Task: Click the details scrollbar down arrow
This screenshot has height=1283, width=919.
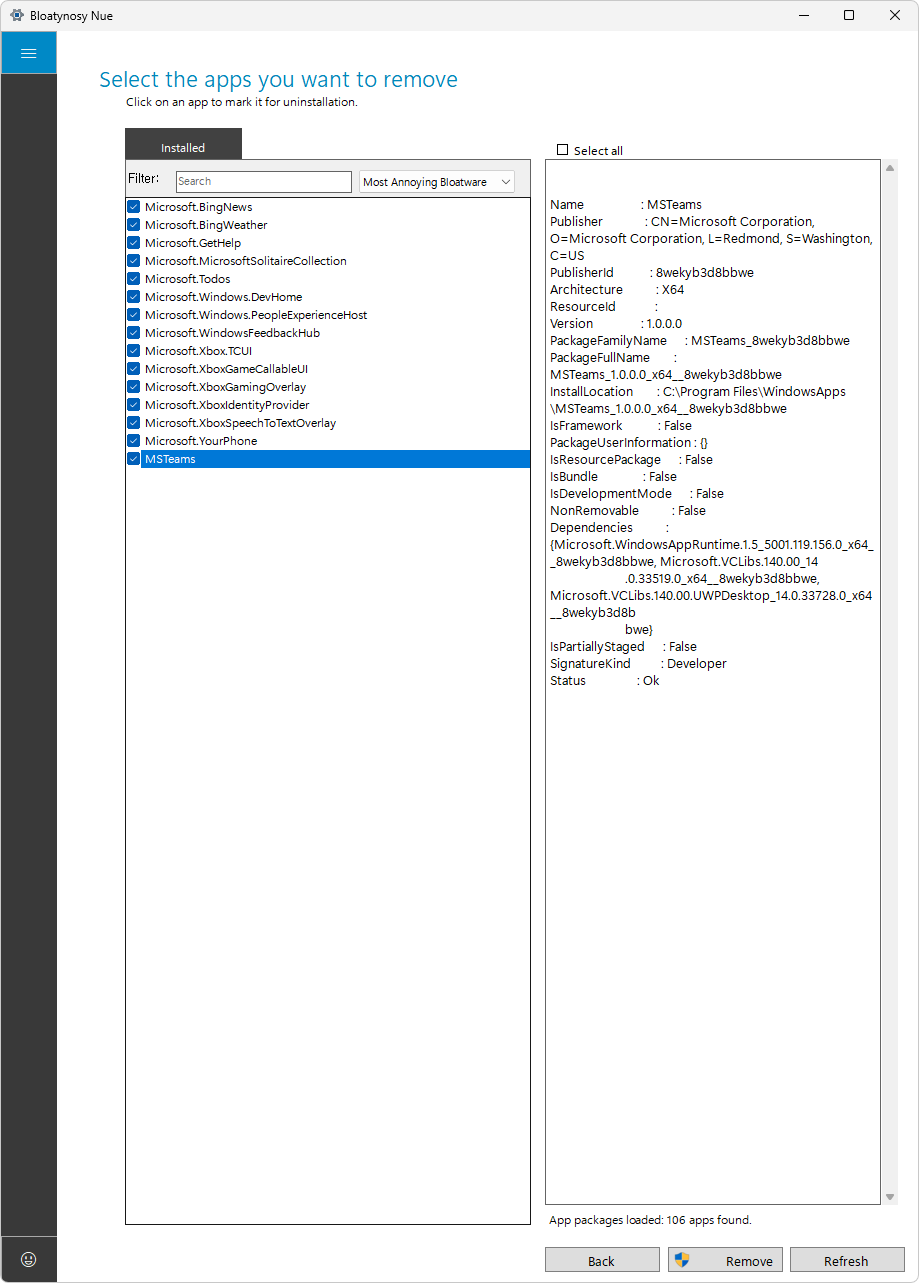Action: (x=890, y=1197)
